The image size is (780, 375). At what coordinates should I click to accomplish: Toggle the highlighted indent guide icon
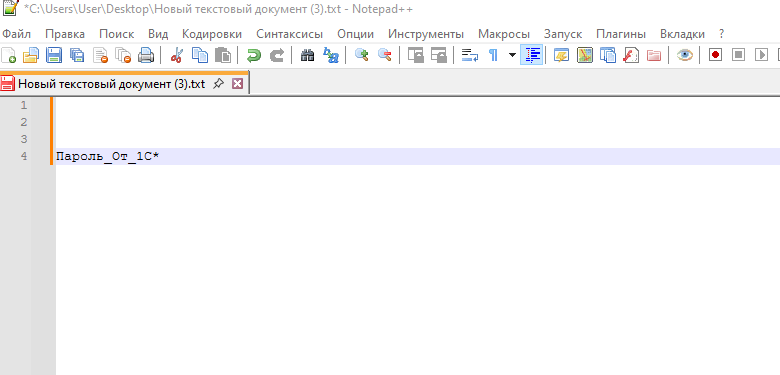(531, 55)
